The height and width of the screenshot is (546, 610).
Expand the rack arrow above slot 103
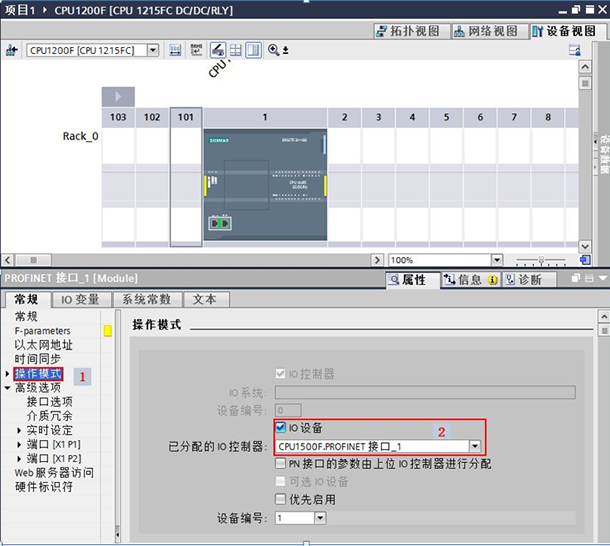coord(118,97)
